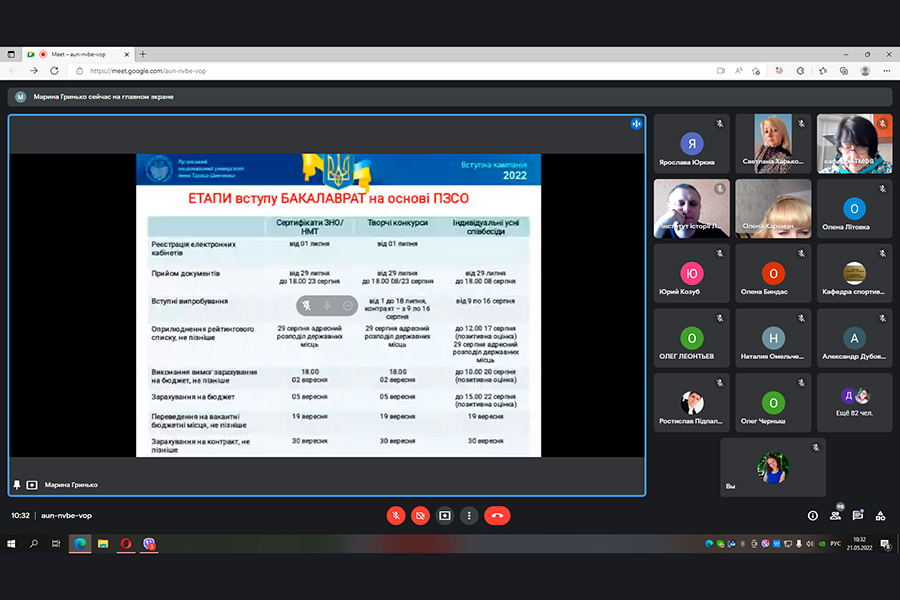Select the Ярослава Юркив participant tile
This screenshot has height=600, width=900.
pyautogui.click(x=692, y=144)
